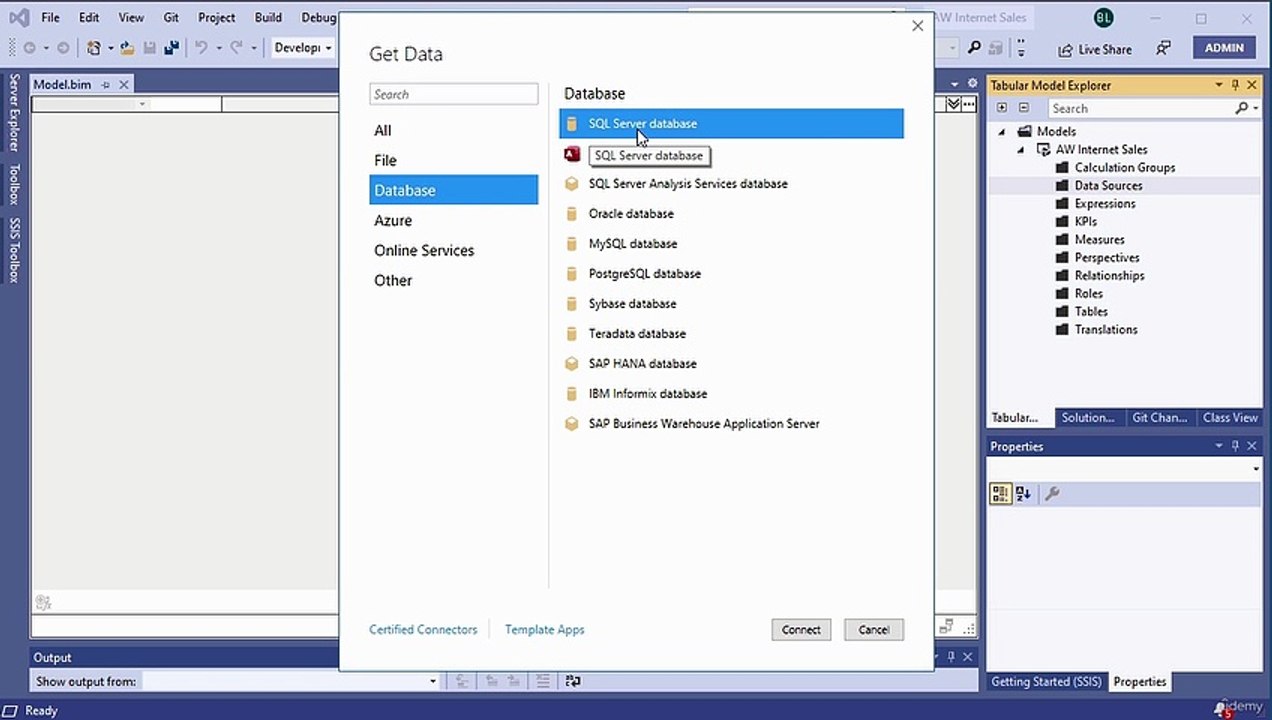Viewport: 1272px width, 720px height.
Task: Select Tables folder in explorer
Action: (x=1091, y=311)
